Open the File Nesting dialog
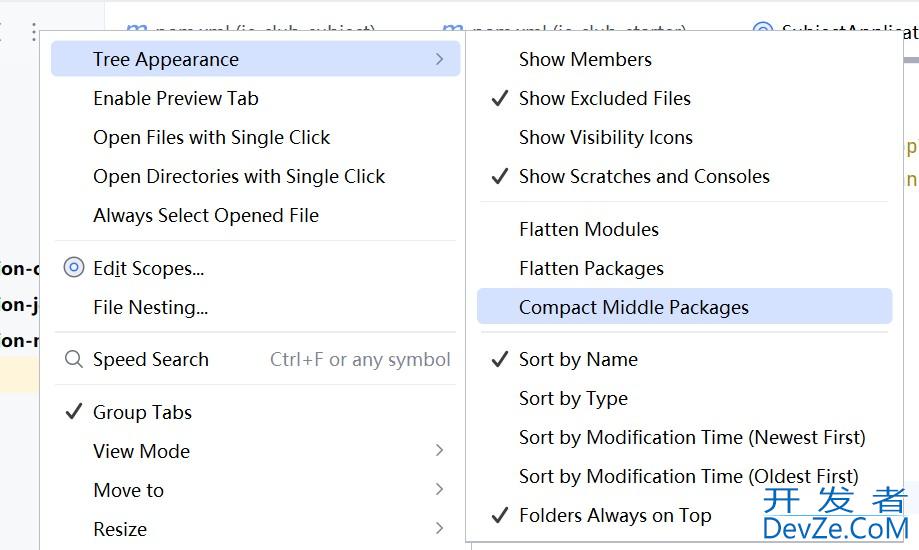This screenshot has height=550, width=919. pyautogui.click(x=150, y=307)
